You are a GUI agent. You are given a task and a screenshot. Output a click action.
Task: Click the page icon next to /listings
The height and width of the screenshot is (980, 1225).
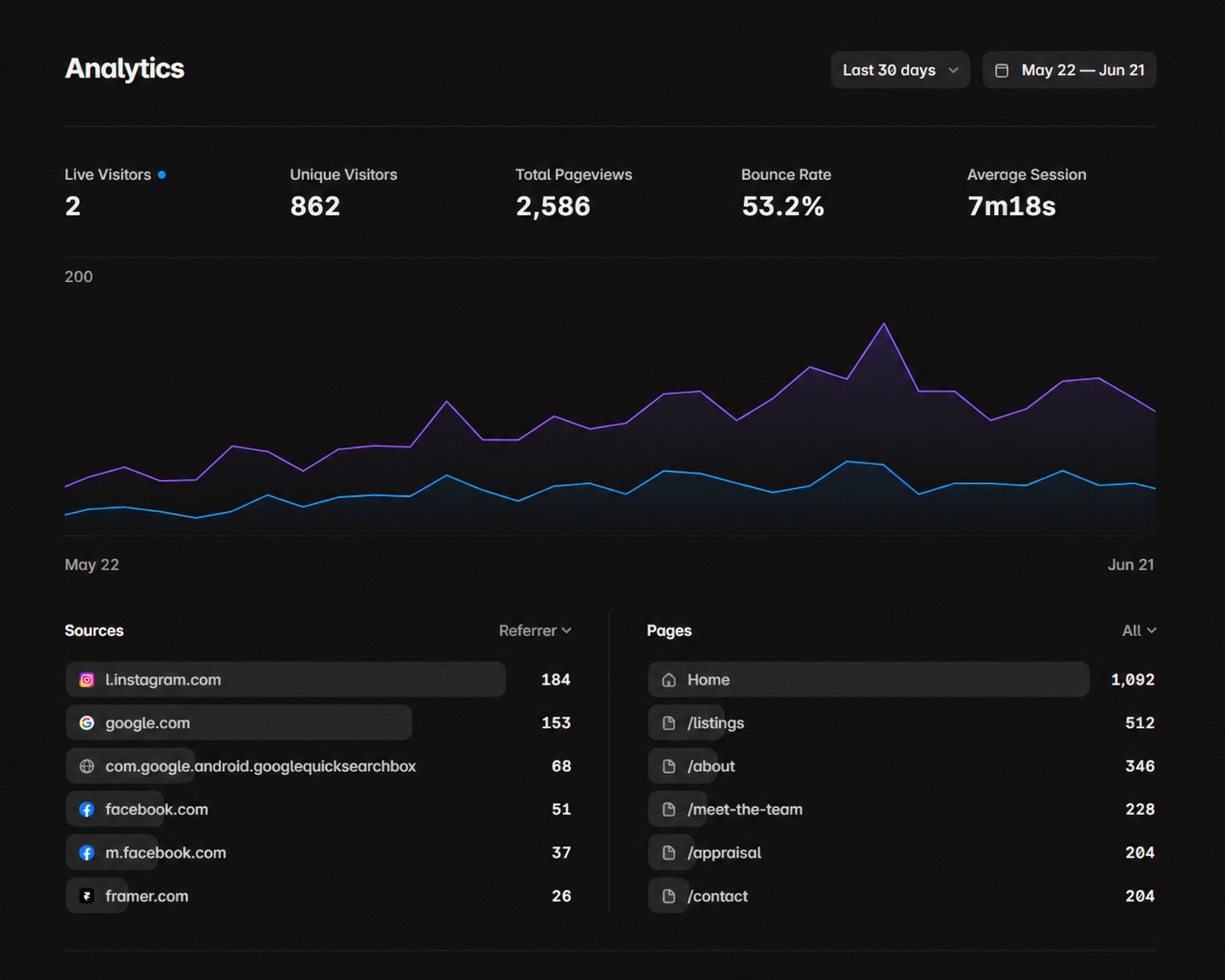coord(669,723)
